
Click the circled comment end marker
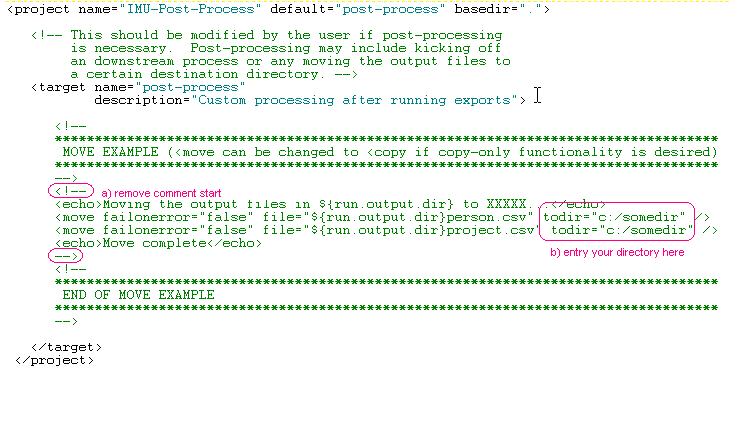coord(65,256)
